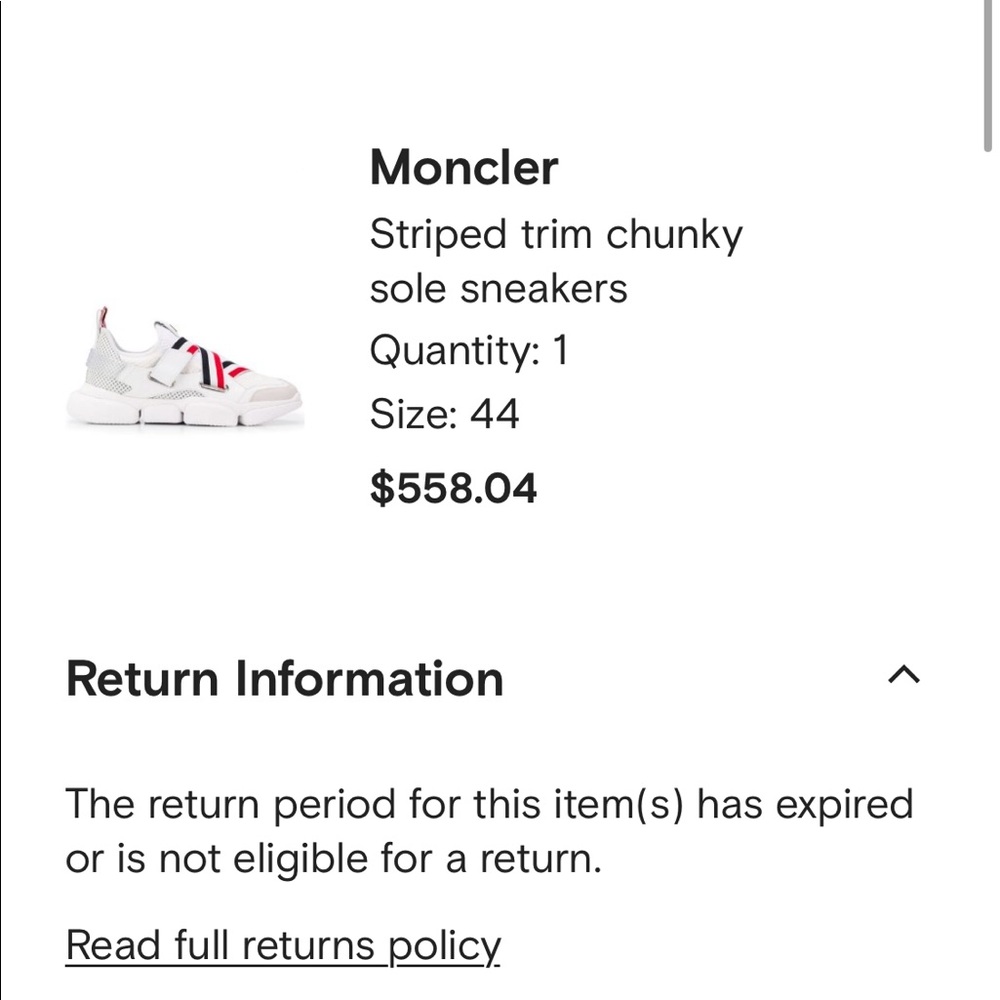Click the item price to view breakdown
The height and width of the screenshot is (1000, 1000).
click(x=453, y=488)
